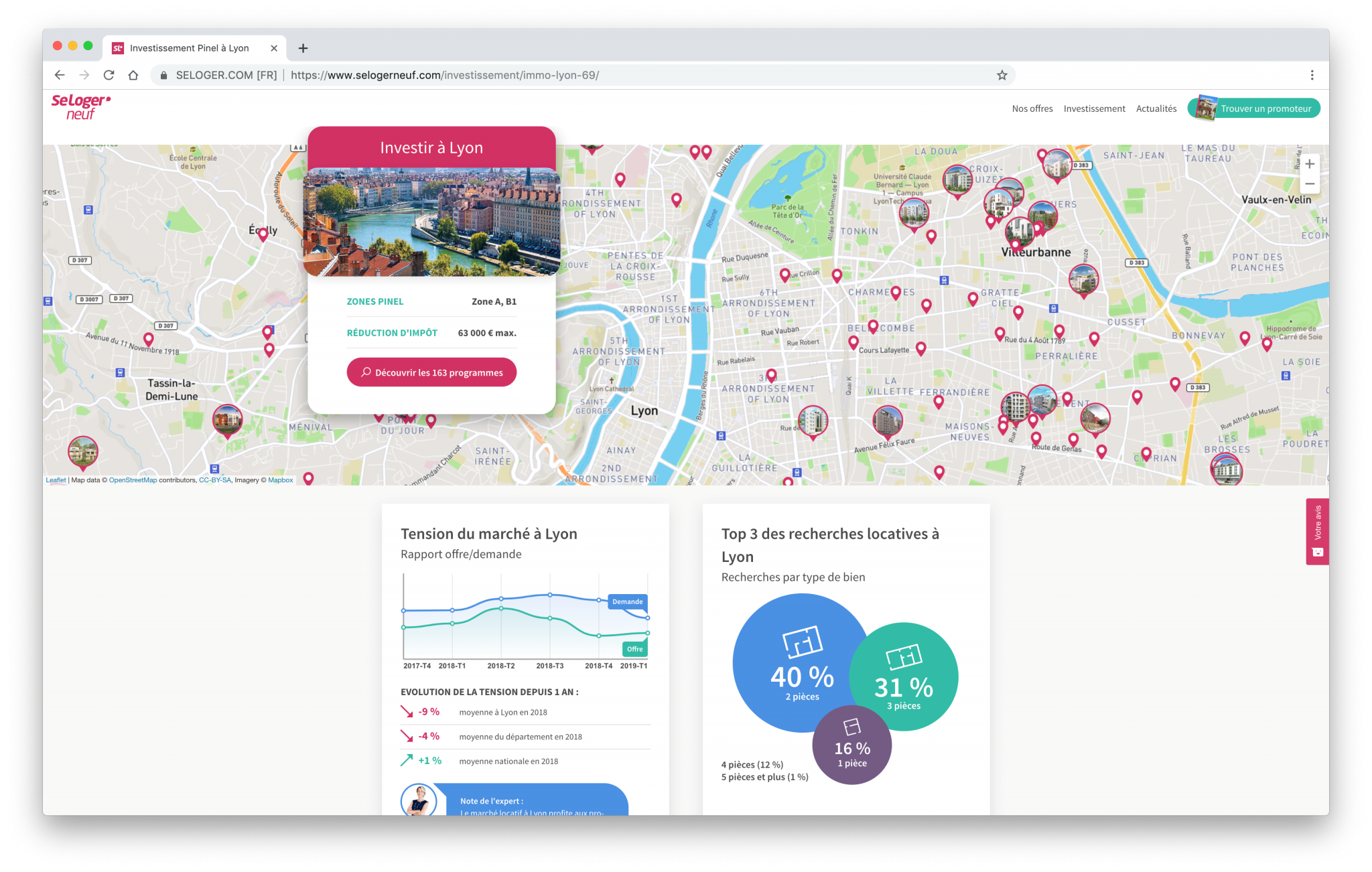The height and width of the screenshot is (872, 1372).
Task: Select "Nos offres" in the navigation
Action: [1032, 108]
